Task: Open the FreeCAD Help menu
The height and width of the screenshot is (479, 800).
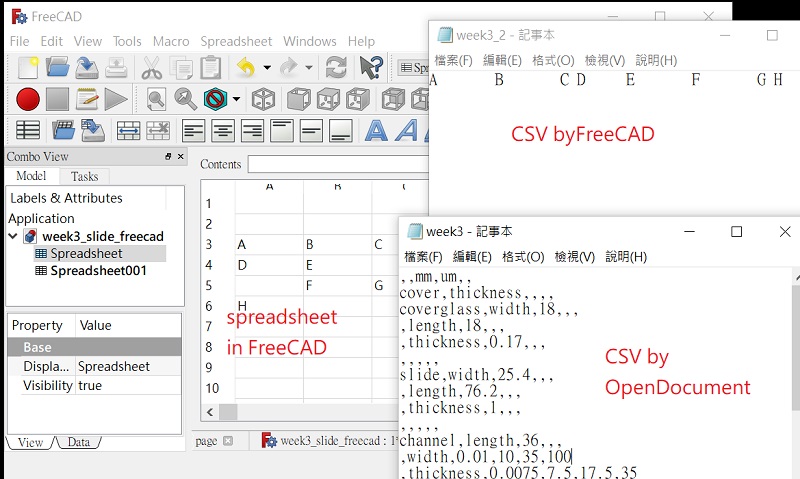Action: (361, 41)
